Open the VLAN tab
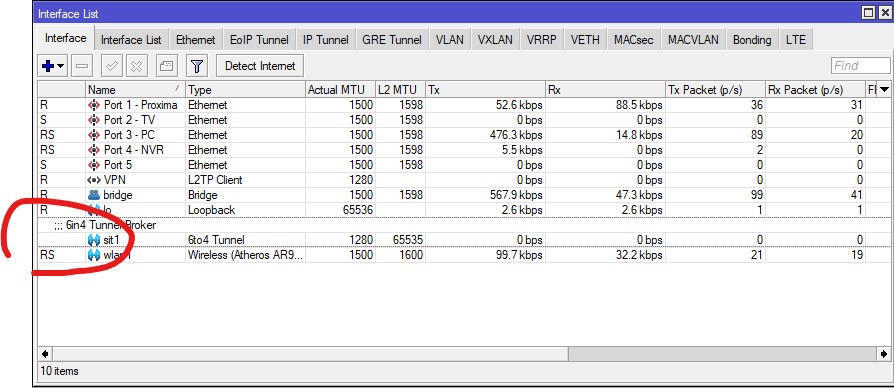Screen dimensions: 894x388 pos(449,40)
